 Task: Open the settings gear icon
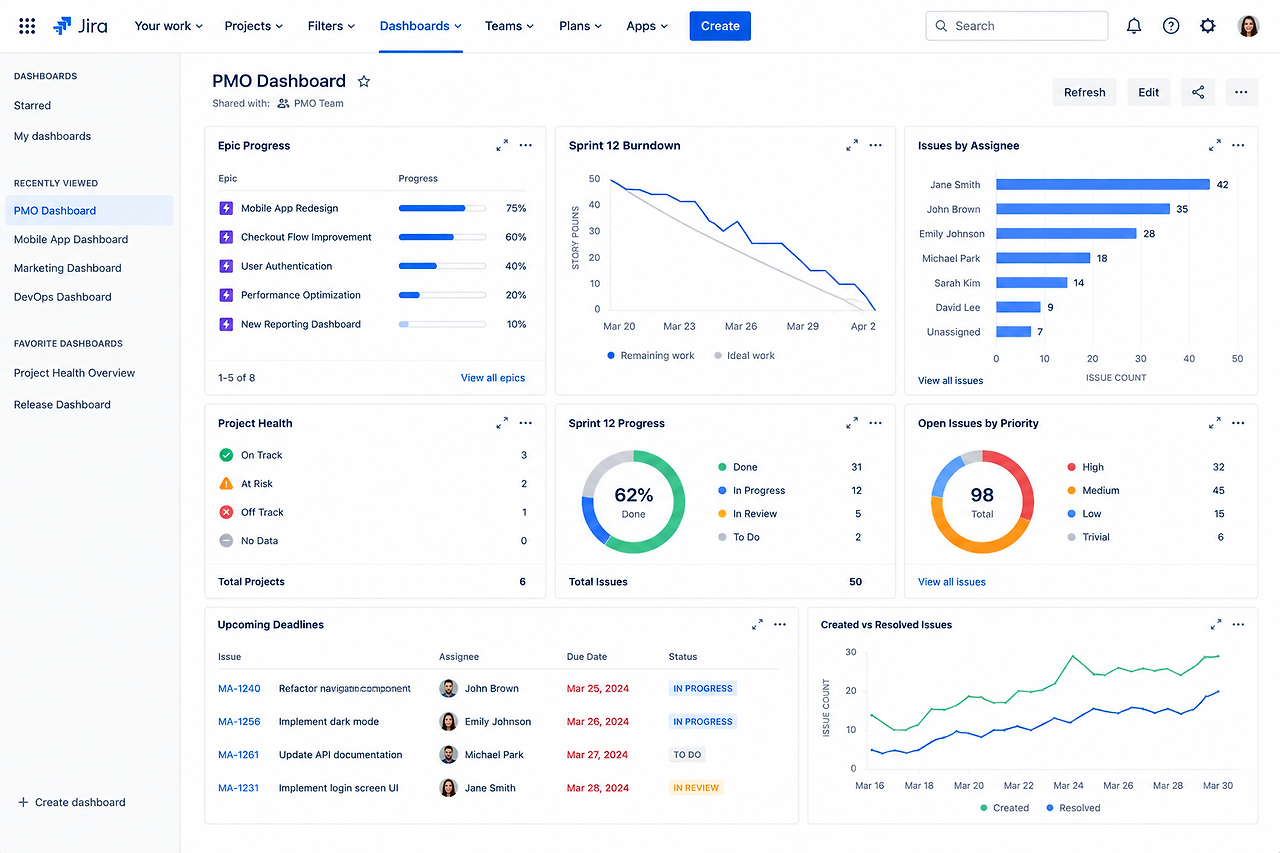click(1208, 26)
